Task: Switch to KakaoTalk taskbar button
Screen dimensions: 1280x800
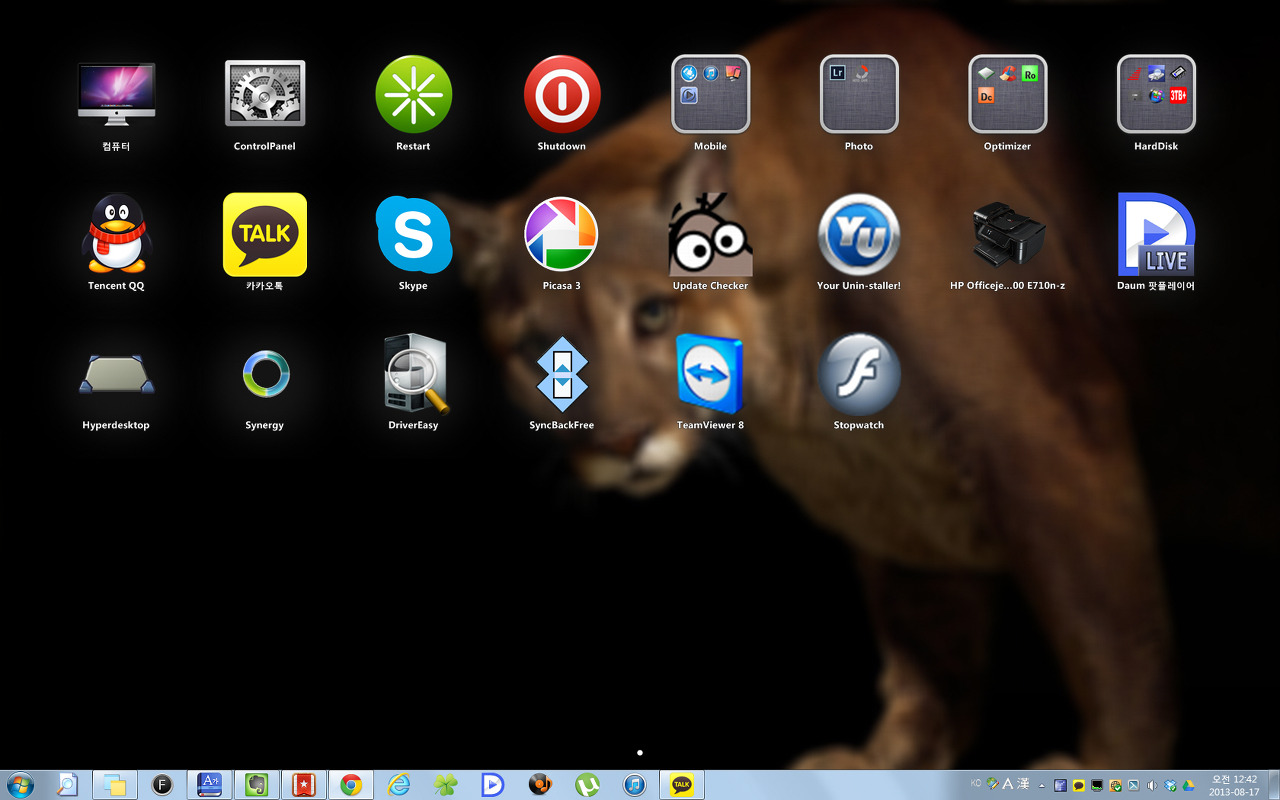Action: (682, 785)
